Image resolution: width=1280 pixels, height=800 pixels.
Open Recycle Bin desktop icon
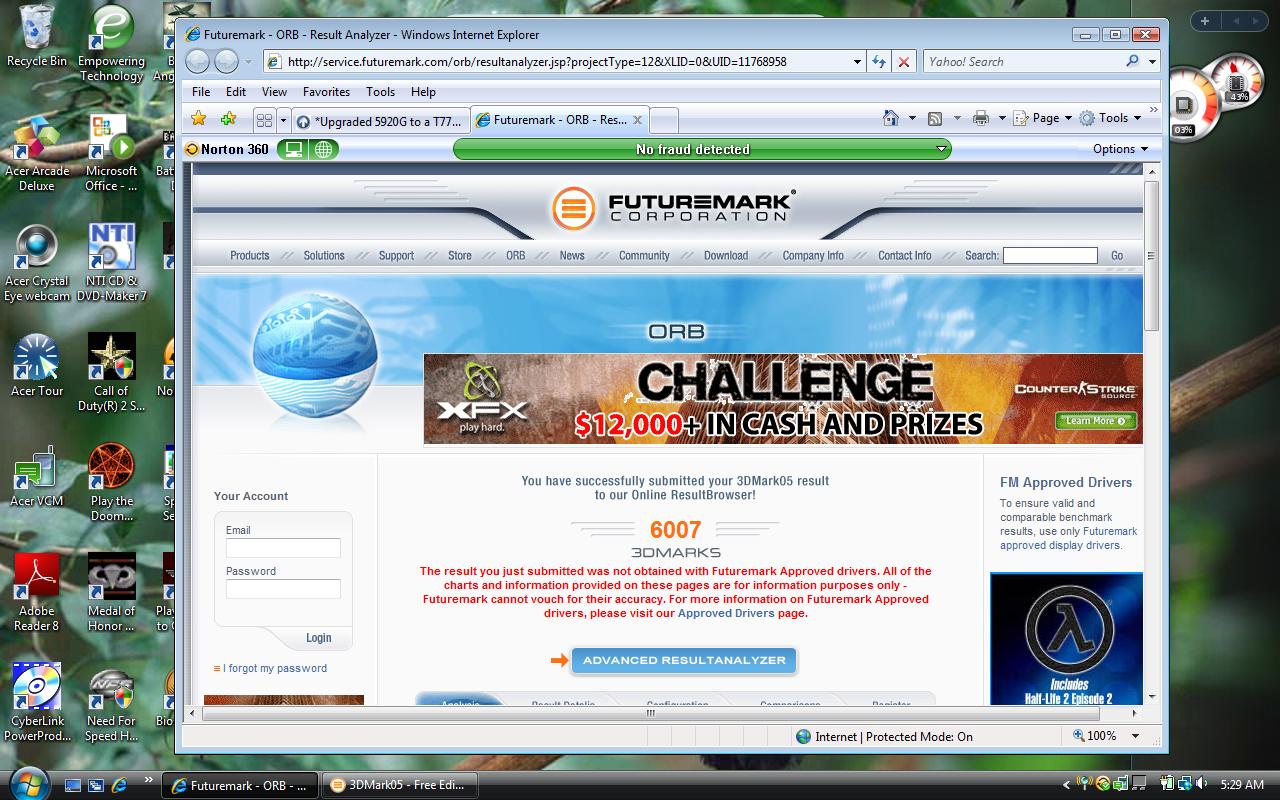coord(37,36)
